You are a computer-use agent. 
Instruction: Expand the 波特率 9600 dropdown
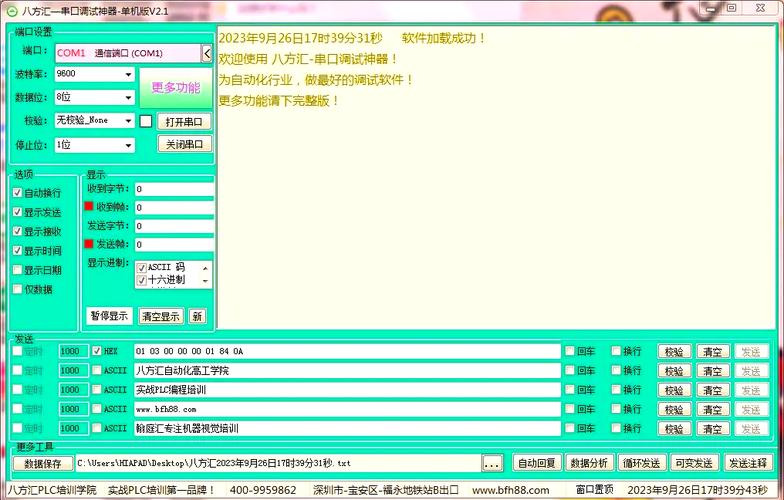tap(128, 74)
